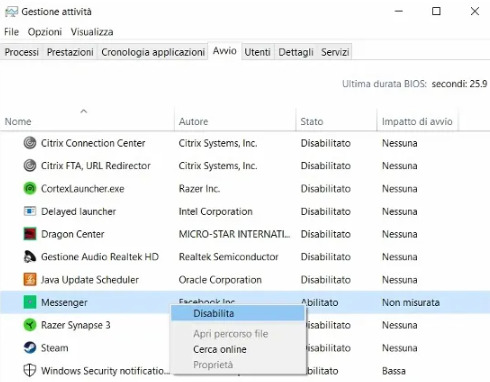The height and width of the screenshot is (382, 490).
Task: Click the Delayed launcher icon
Action: point(30,211)
